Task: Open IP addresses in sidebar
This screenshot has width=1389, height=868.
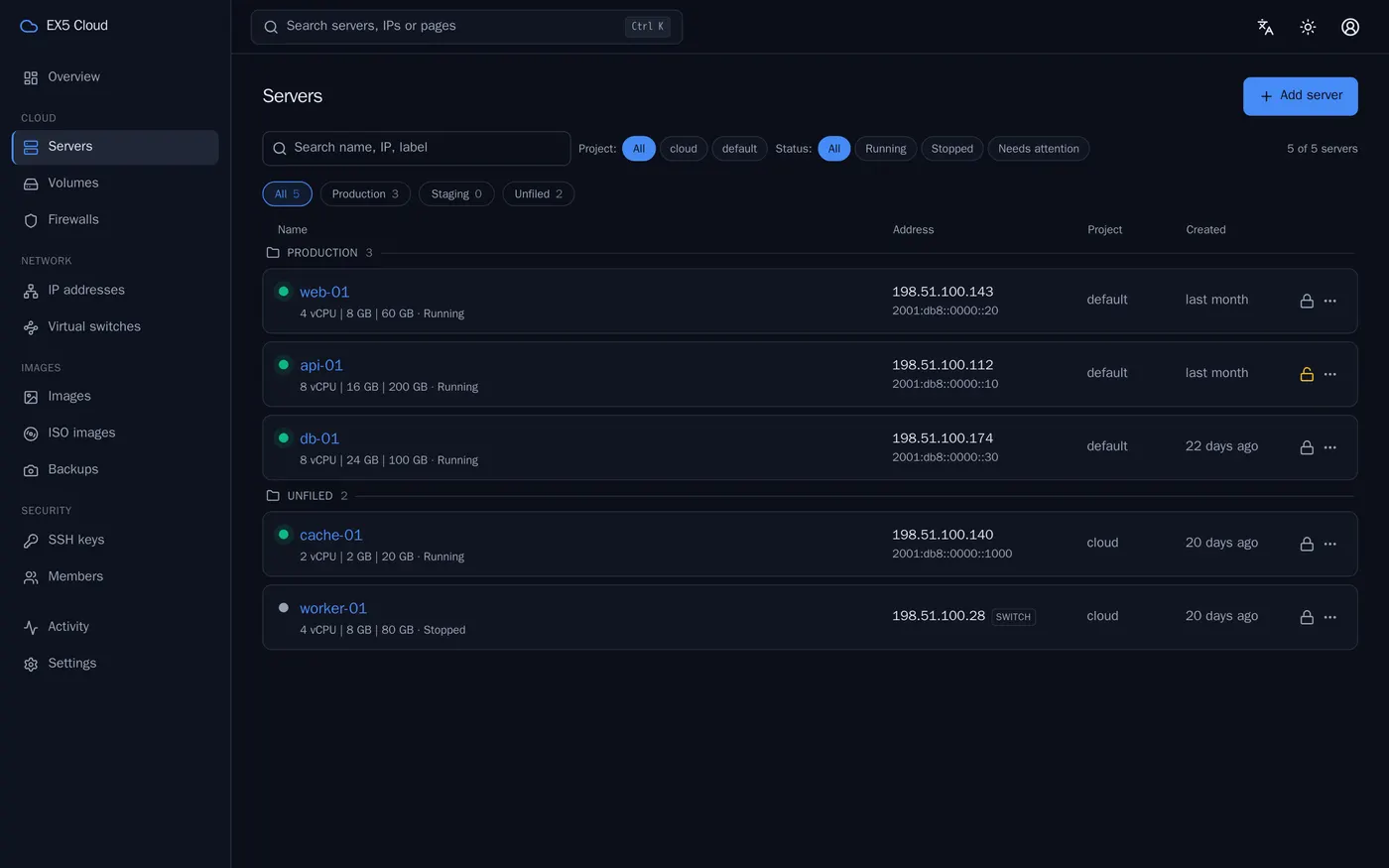Action: [115, 291]
